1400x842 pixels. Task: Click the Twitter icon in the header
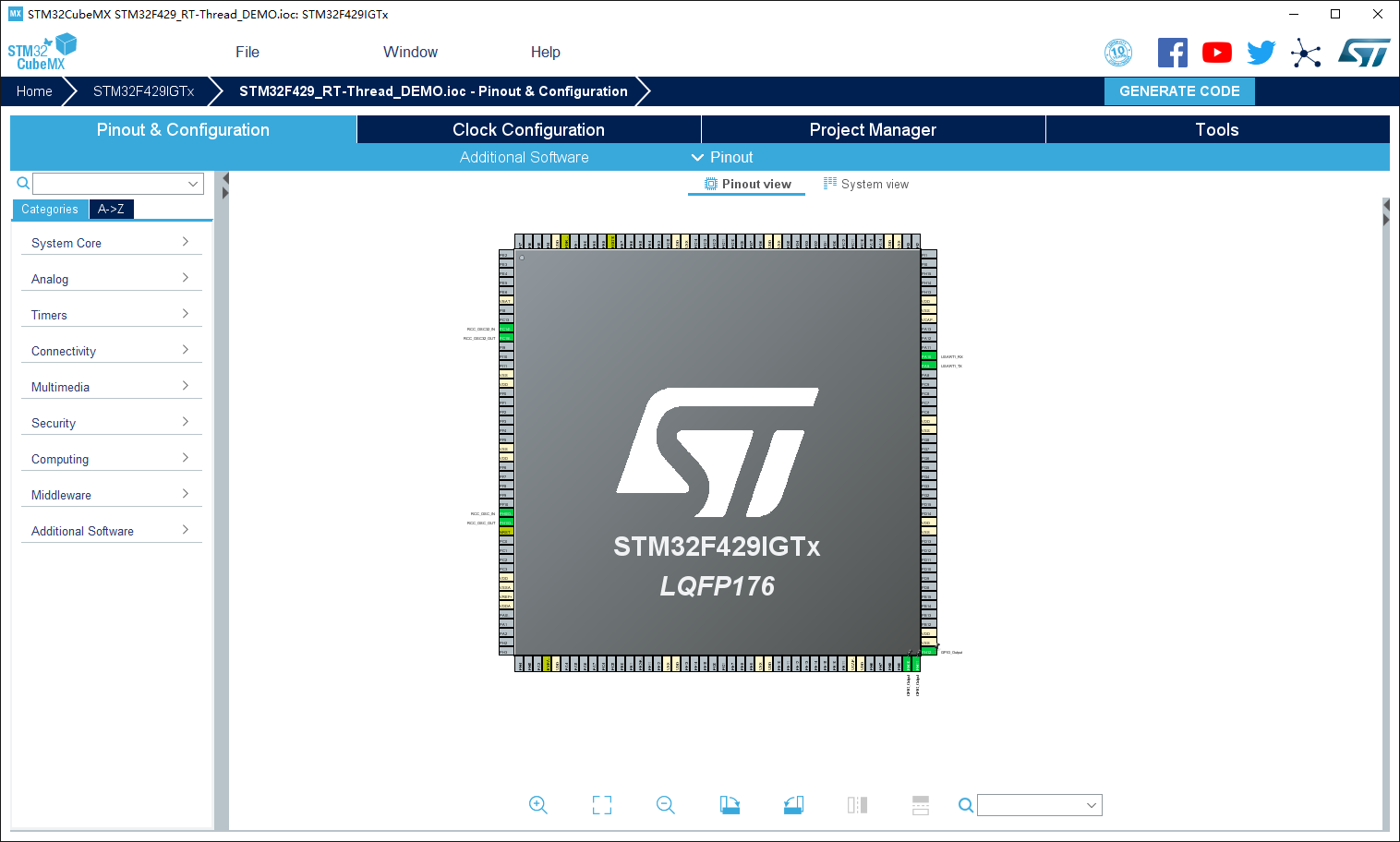[x=1261, y=52]
